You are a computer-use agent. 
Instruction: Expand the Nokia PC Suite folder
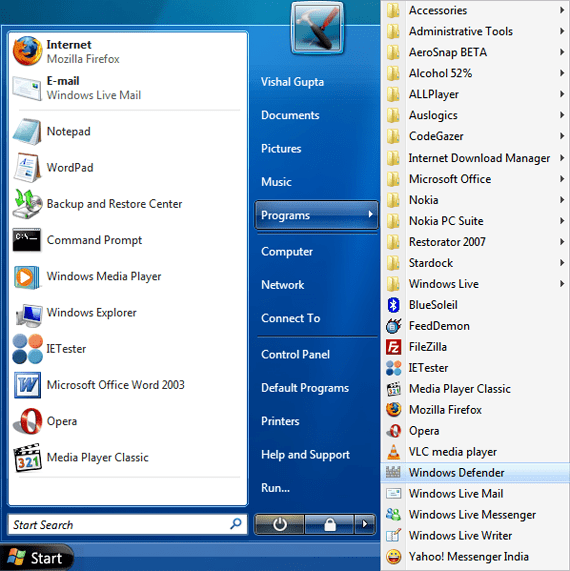475,221
